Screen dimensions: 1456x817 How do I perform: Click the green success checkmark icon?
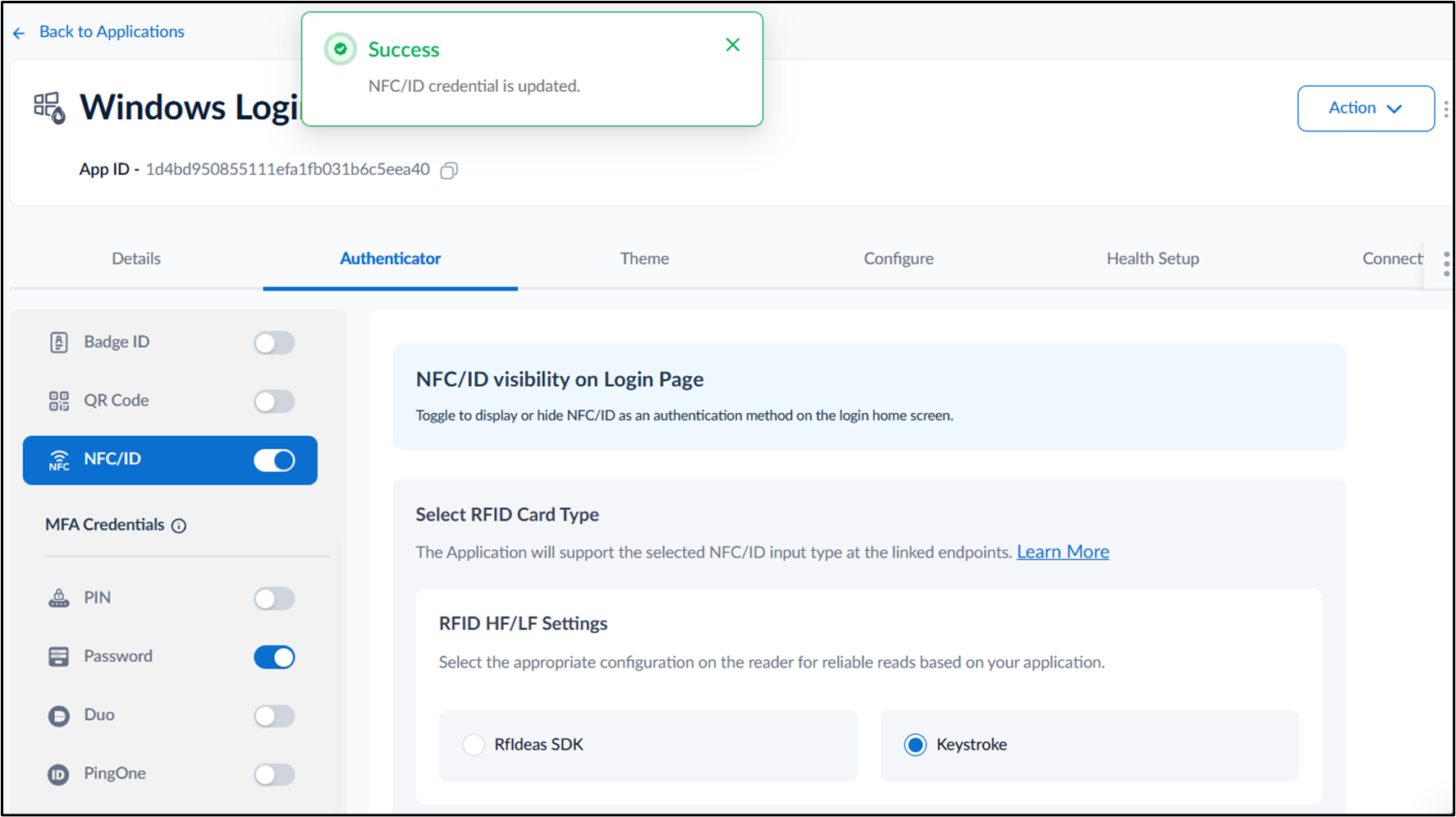click(340, 49)
